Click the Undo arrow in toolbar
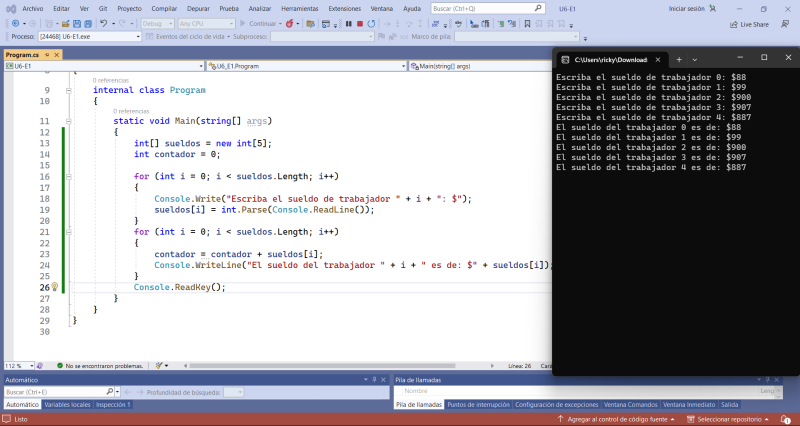This screenshot has height=426, width=800. pyautogui.click(x=103, y=23)
